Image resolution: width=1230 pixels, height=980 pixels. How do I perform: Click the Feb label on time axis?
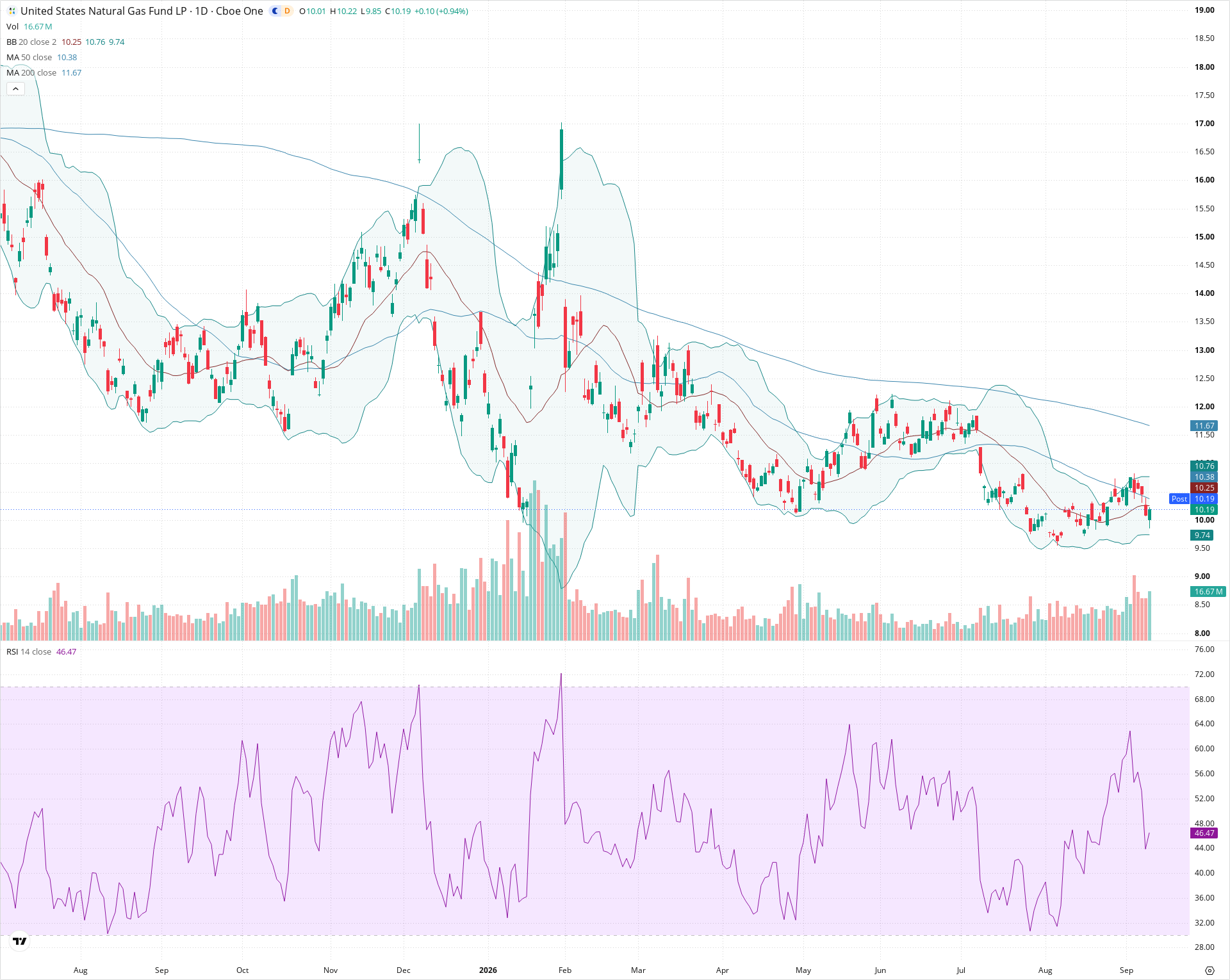(x=565, y=970)
